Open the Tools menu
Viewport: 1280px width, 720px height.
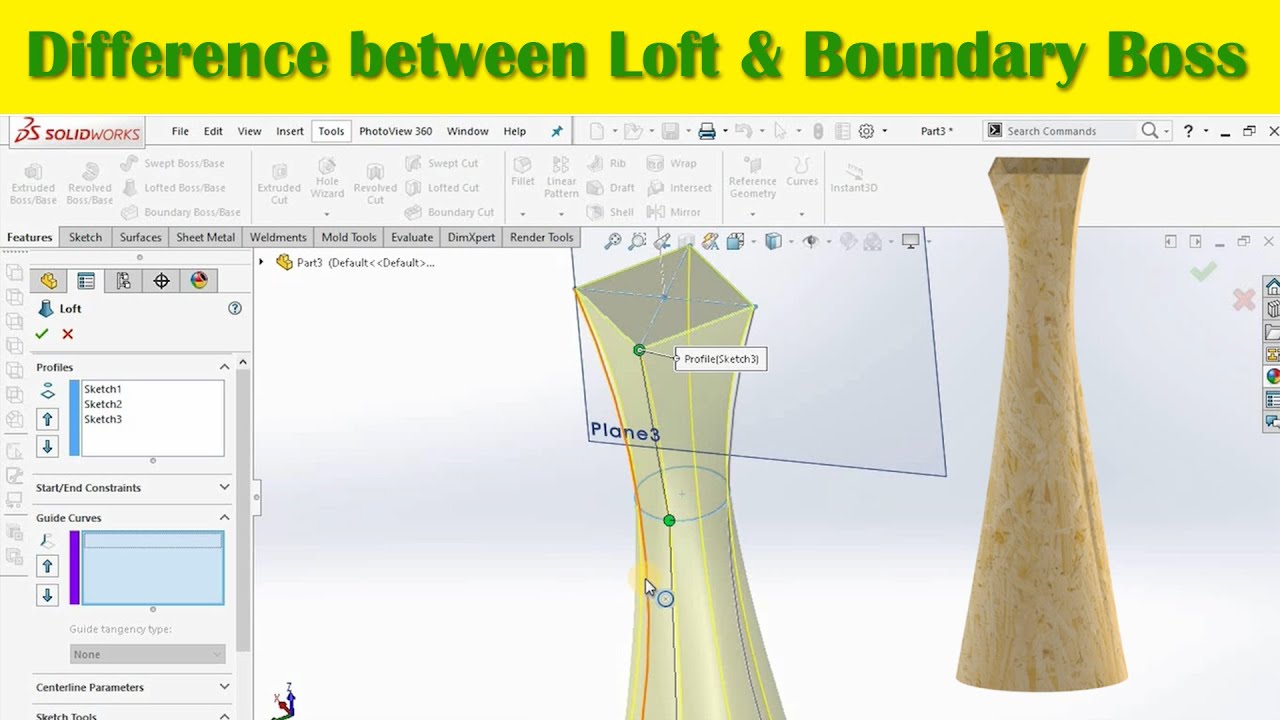[x=331, y=131]
